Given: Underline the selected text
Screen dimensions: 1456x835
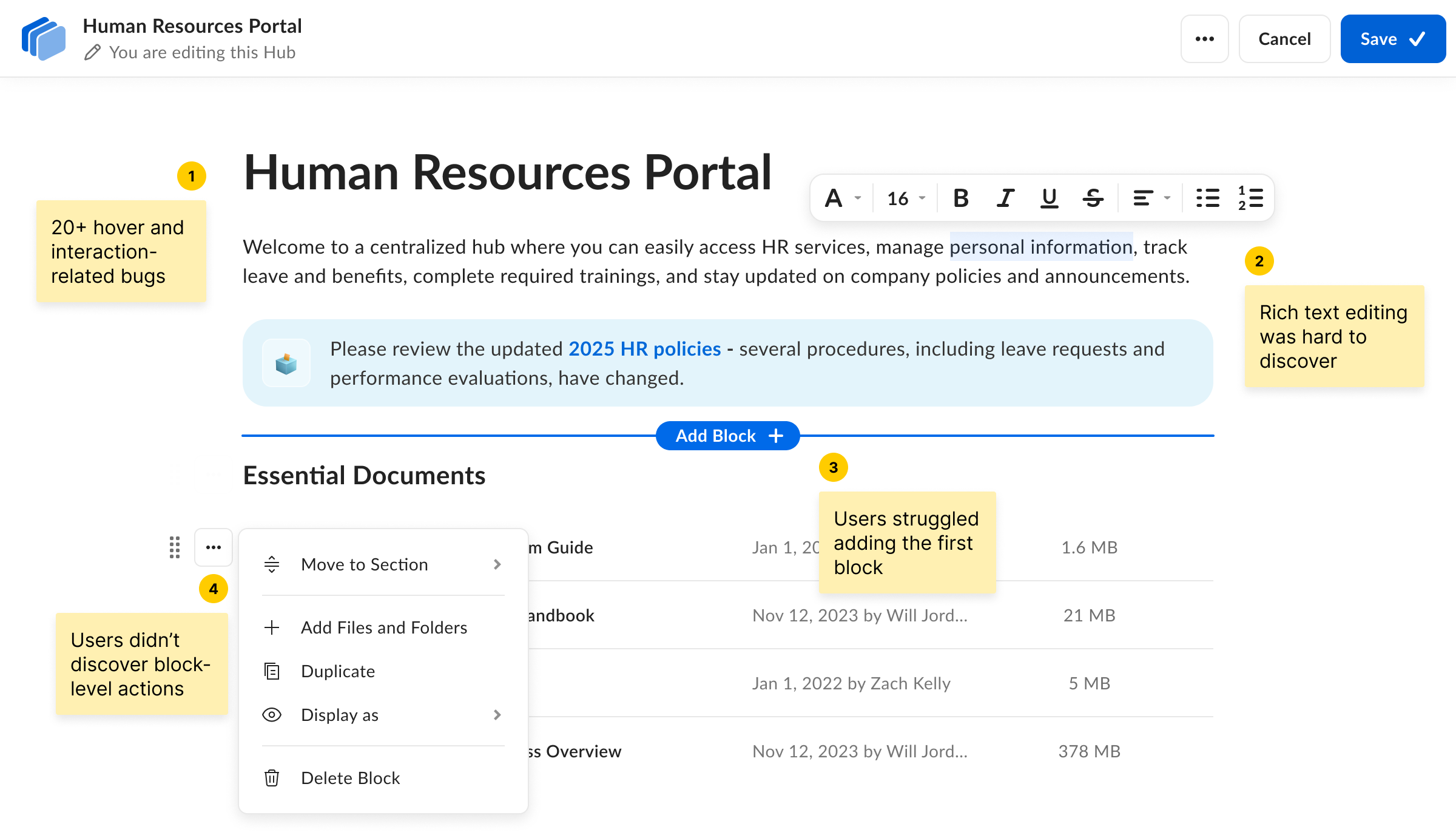Looking at the screenshot, I should (x=1049, y=198).
